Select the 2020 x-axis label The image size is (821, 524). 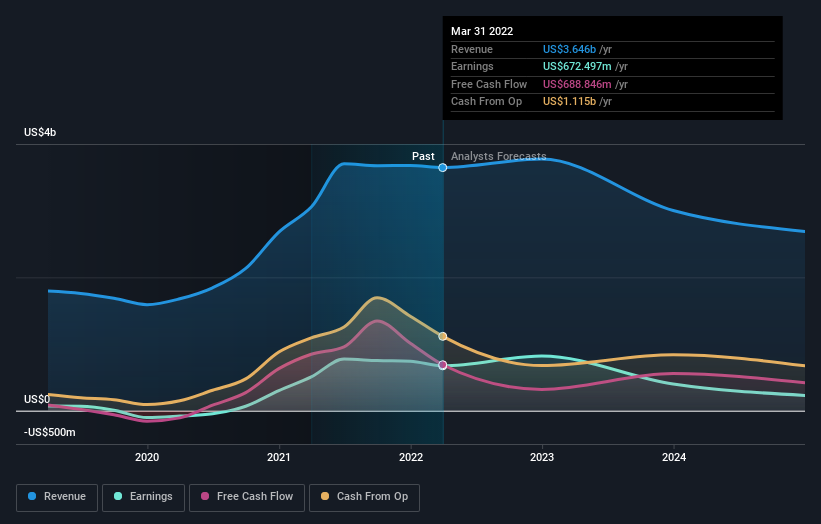click(x=147, y=457)
